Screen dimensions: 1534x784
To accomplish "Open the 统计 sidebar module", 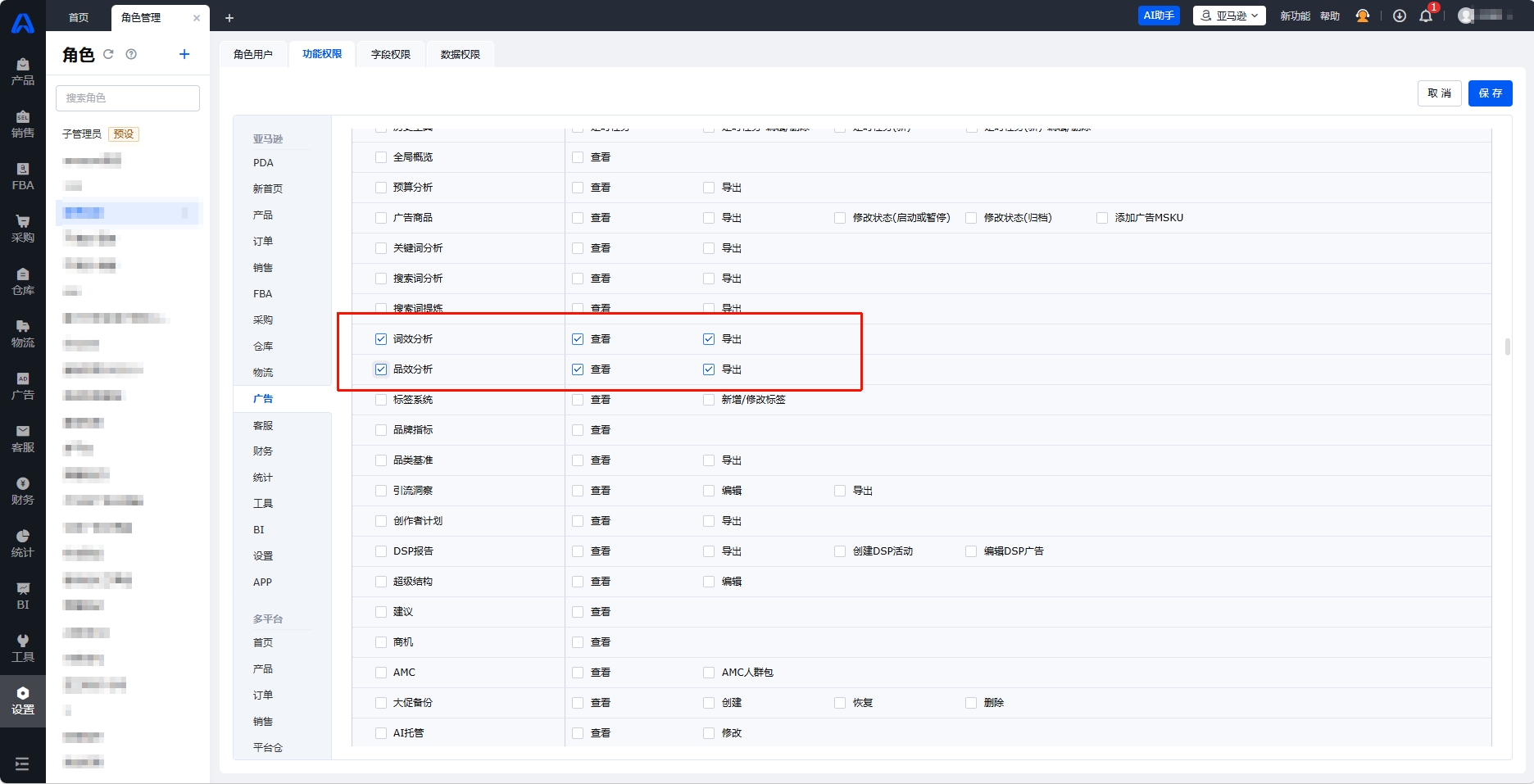I will tap(23, 544).
